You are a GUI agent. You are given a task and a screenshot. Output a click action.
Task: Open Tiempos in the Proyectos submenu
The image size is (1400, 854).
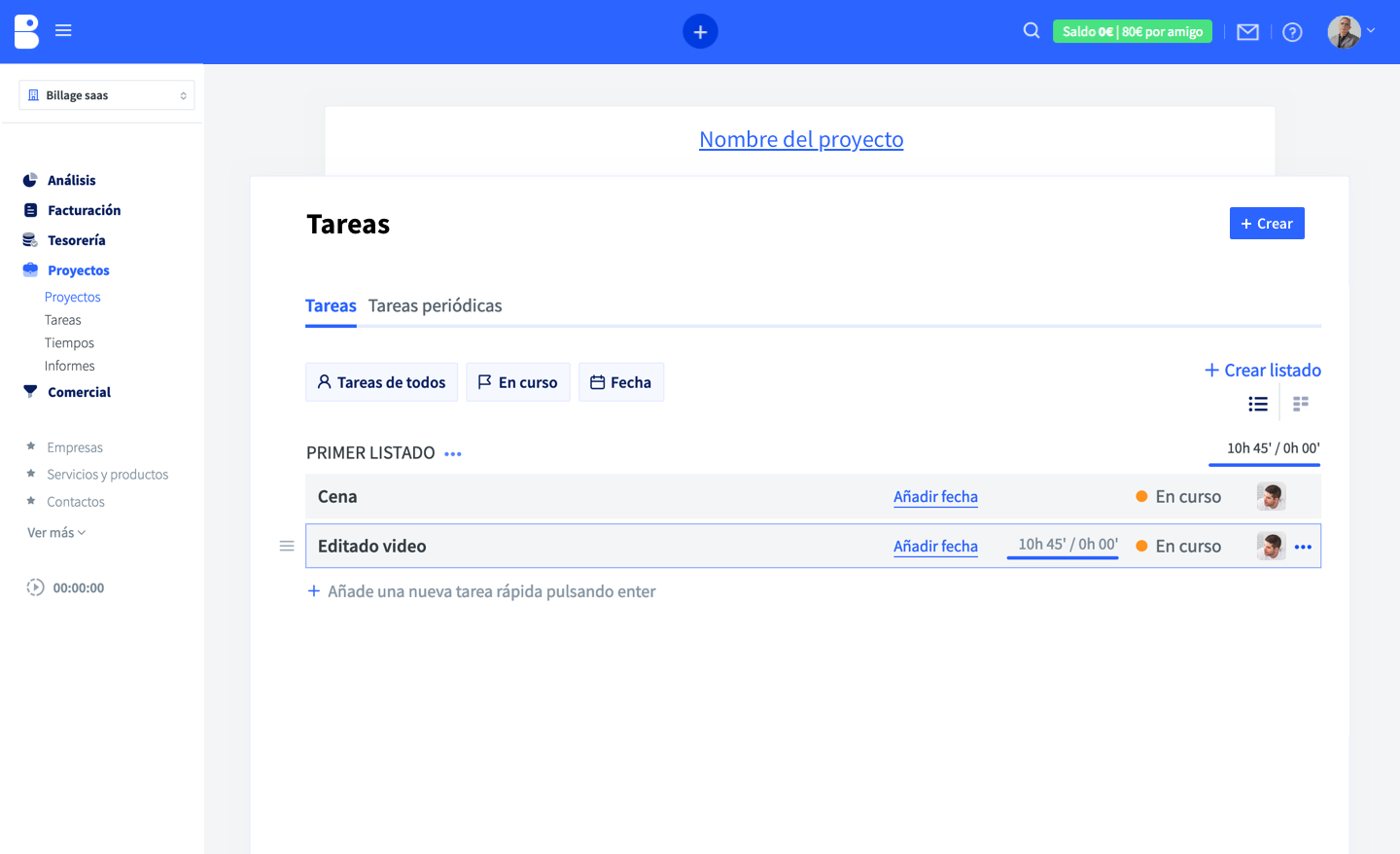69,343
